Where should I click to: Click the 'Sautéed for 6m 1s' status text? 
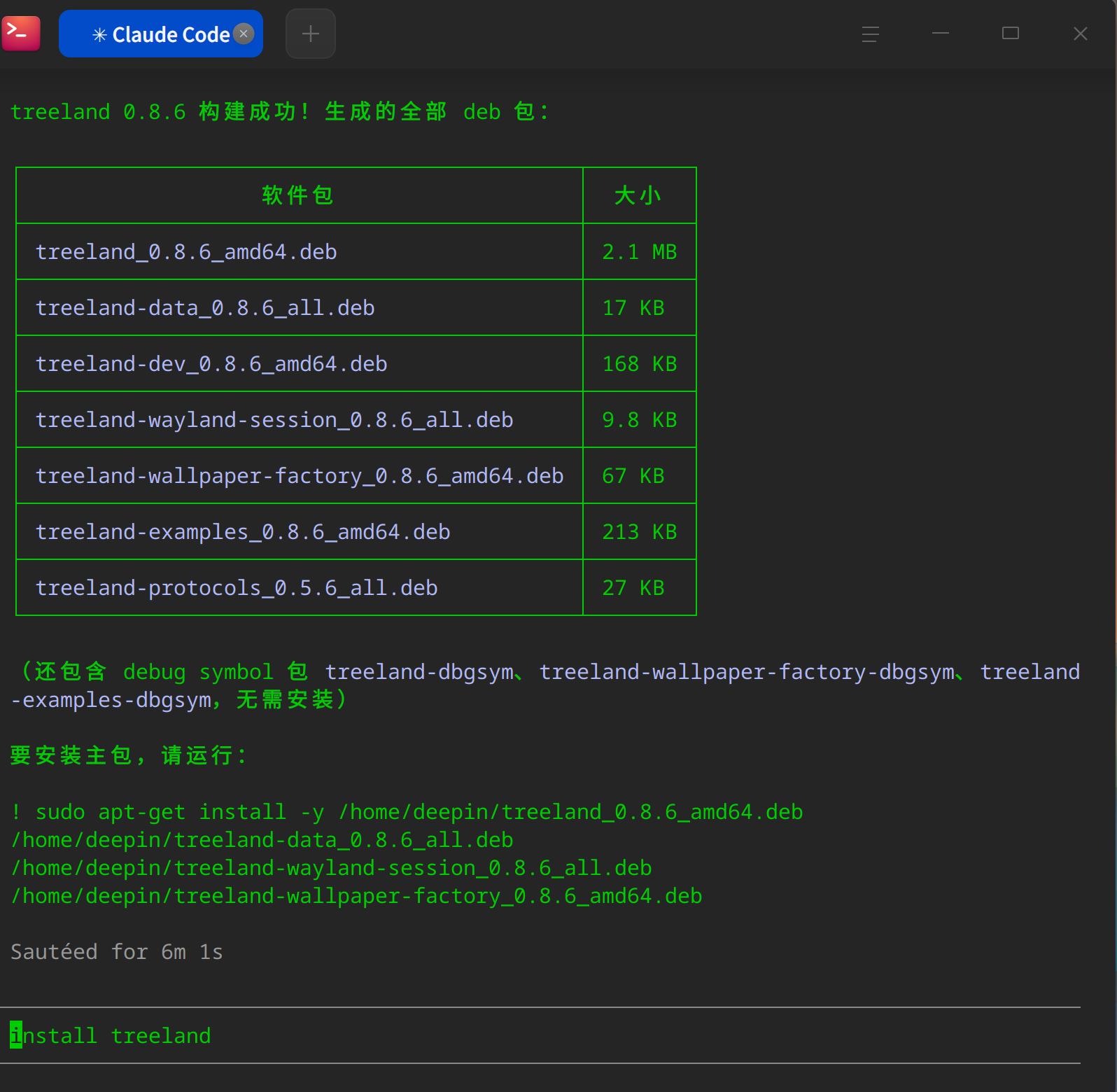pyautogui.click(x=117, y=952)
